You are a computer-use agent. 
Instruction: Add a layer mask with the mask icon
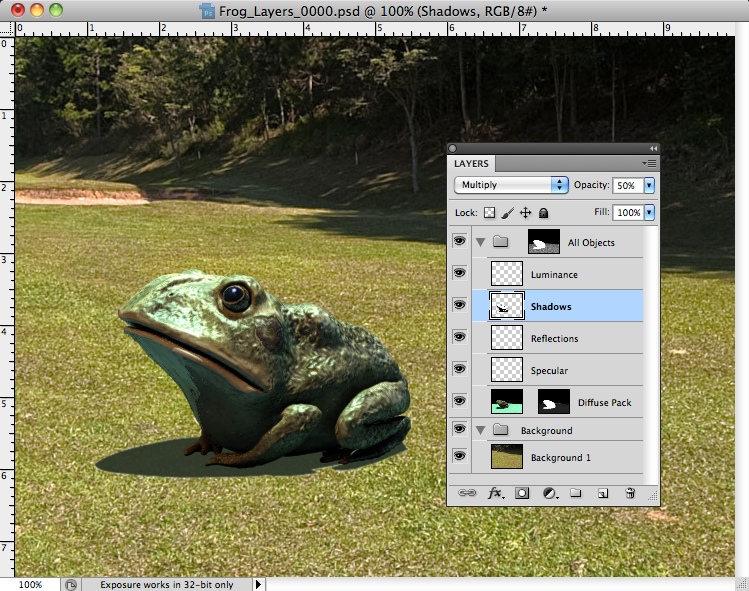coord(522,493)
